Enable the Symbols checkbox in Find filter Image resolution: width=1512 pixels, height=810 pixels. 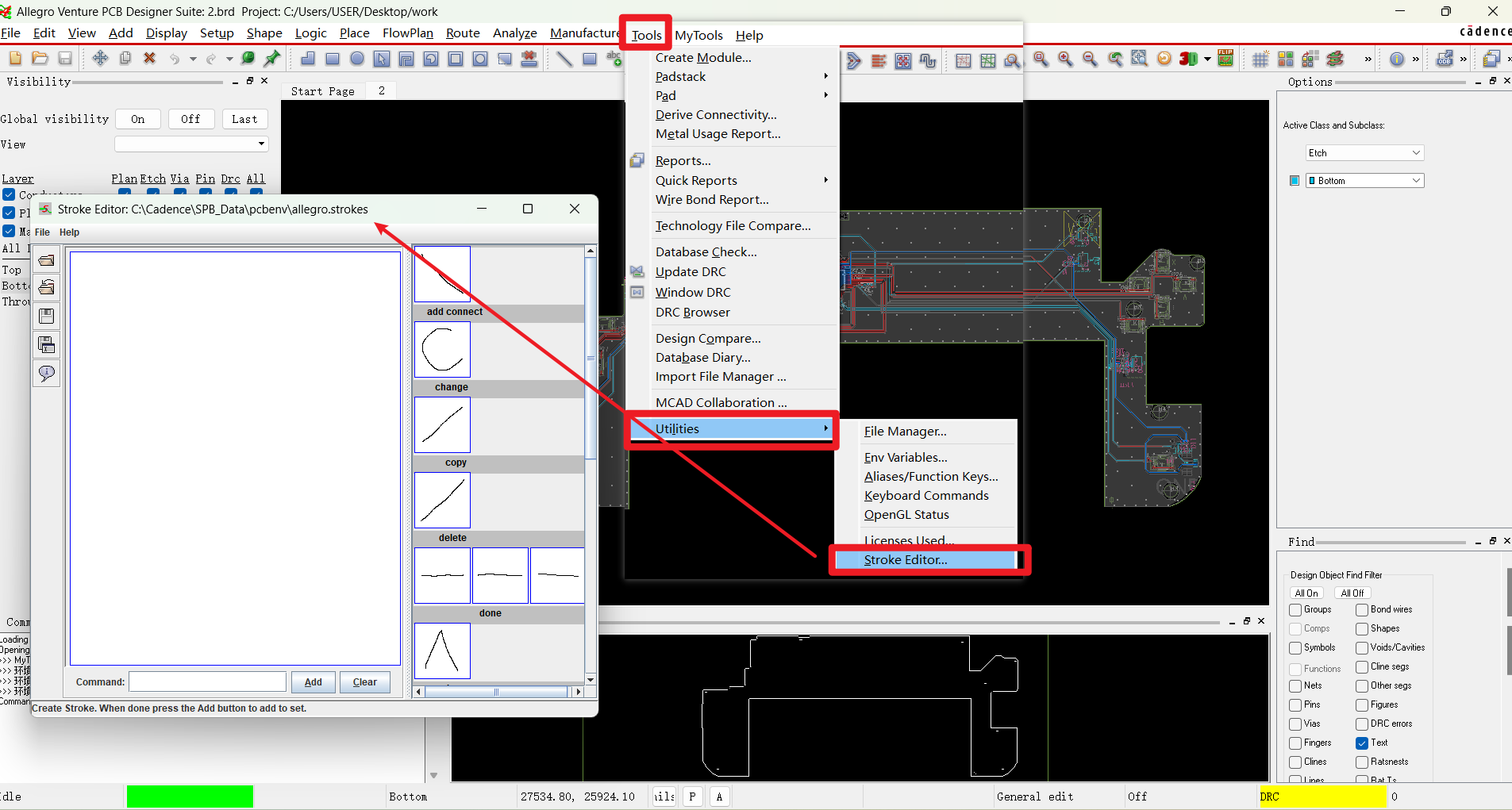[1295, 648]
